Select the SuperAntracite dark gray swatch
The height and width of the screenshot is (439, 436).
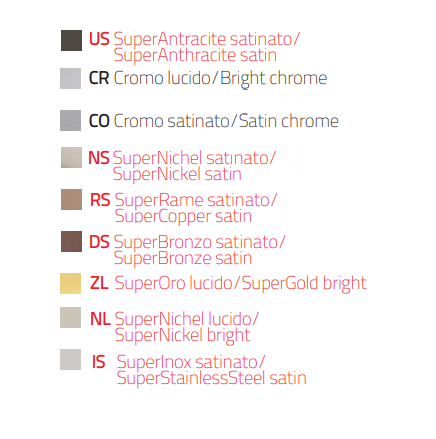coord(71,40)
